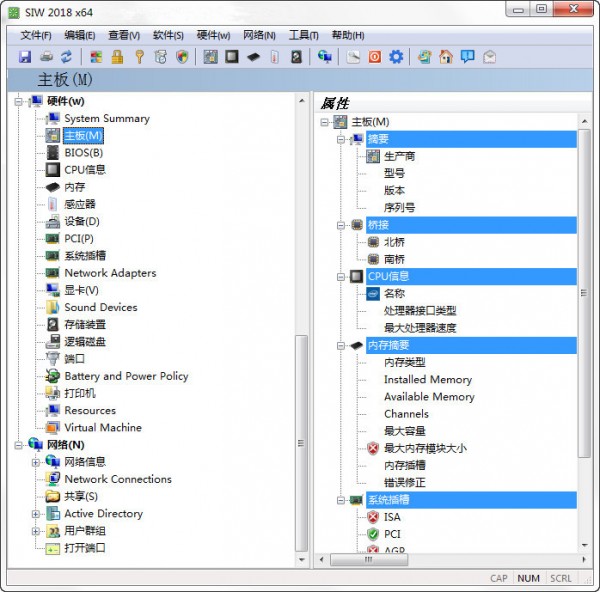Viewport: 600px width, 592px height.
Task: Click the envelope mail toolbar icon
Action: click(489, 57)
